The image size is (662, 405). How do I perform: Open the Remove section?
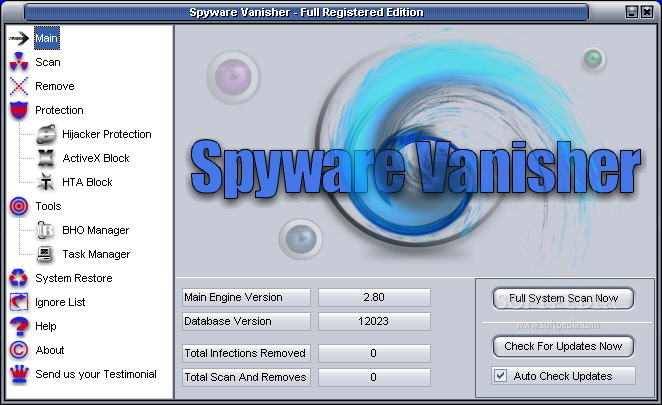(55, 86)
